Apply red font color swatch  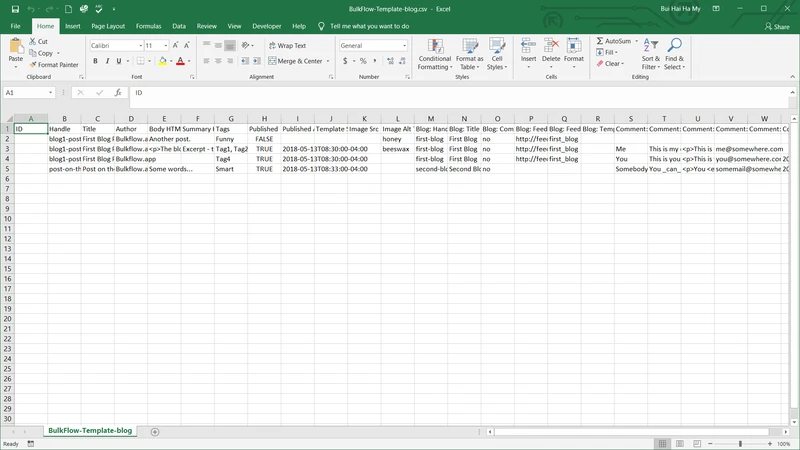[180, 61]
